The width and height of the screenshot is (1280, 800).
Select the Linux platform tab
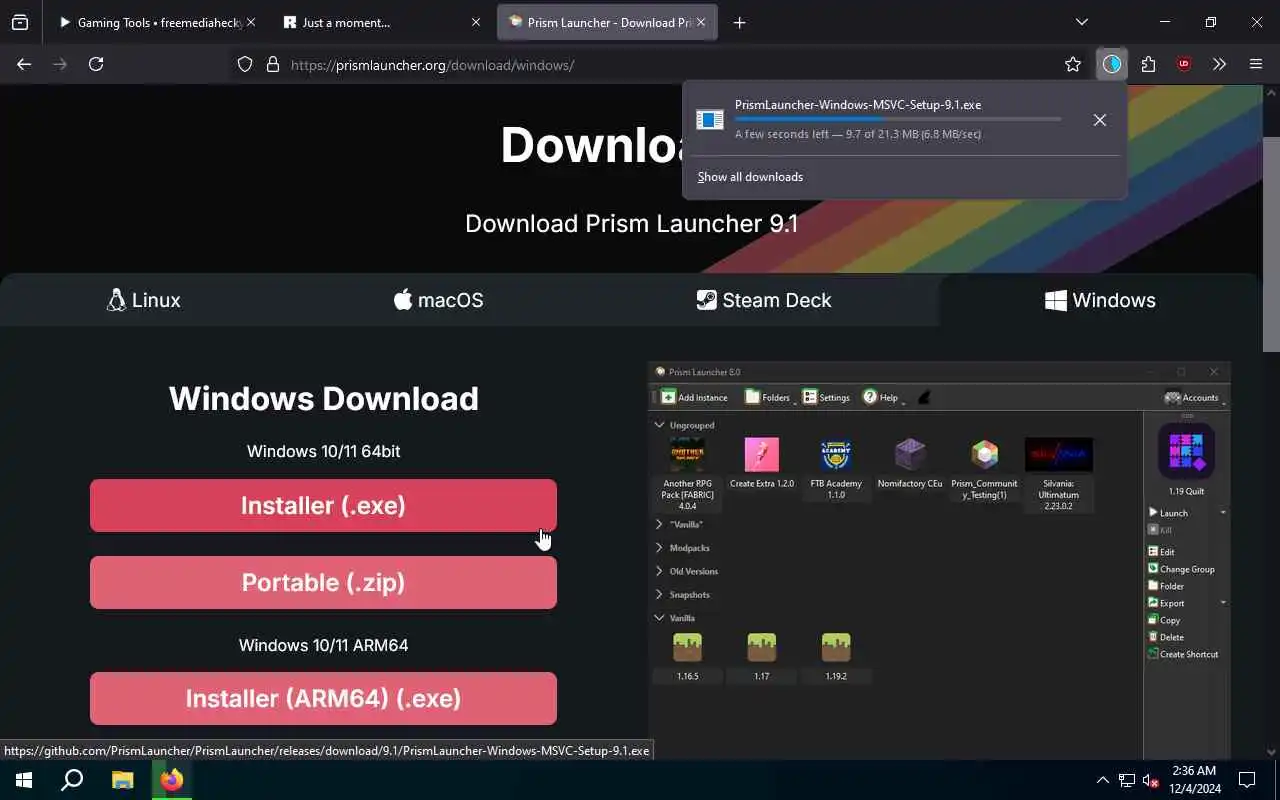(144, 300)
